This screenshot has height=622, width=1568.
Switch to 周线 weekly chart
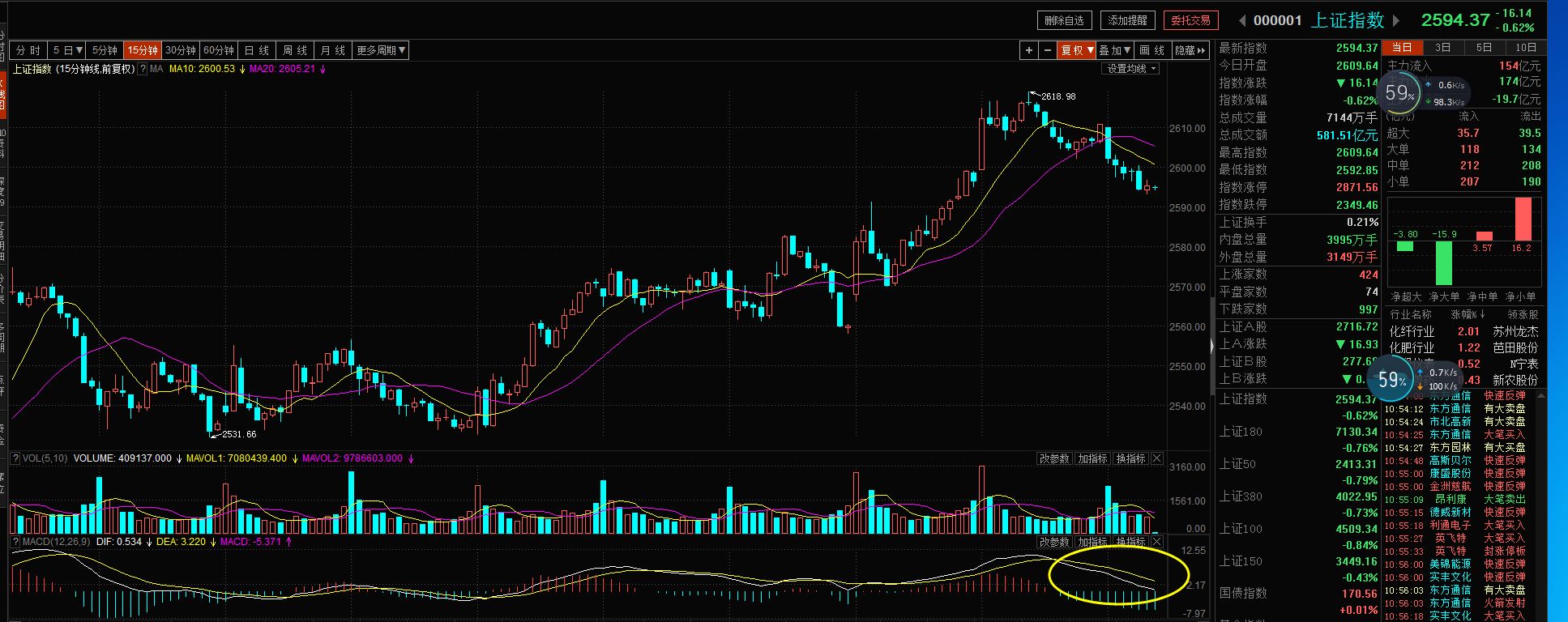295,50
